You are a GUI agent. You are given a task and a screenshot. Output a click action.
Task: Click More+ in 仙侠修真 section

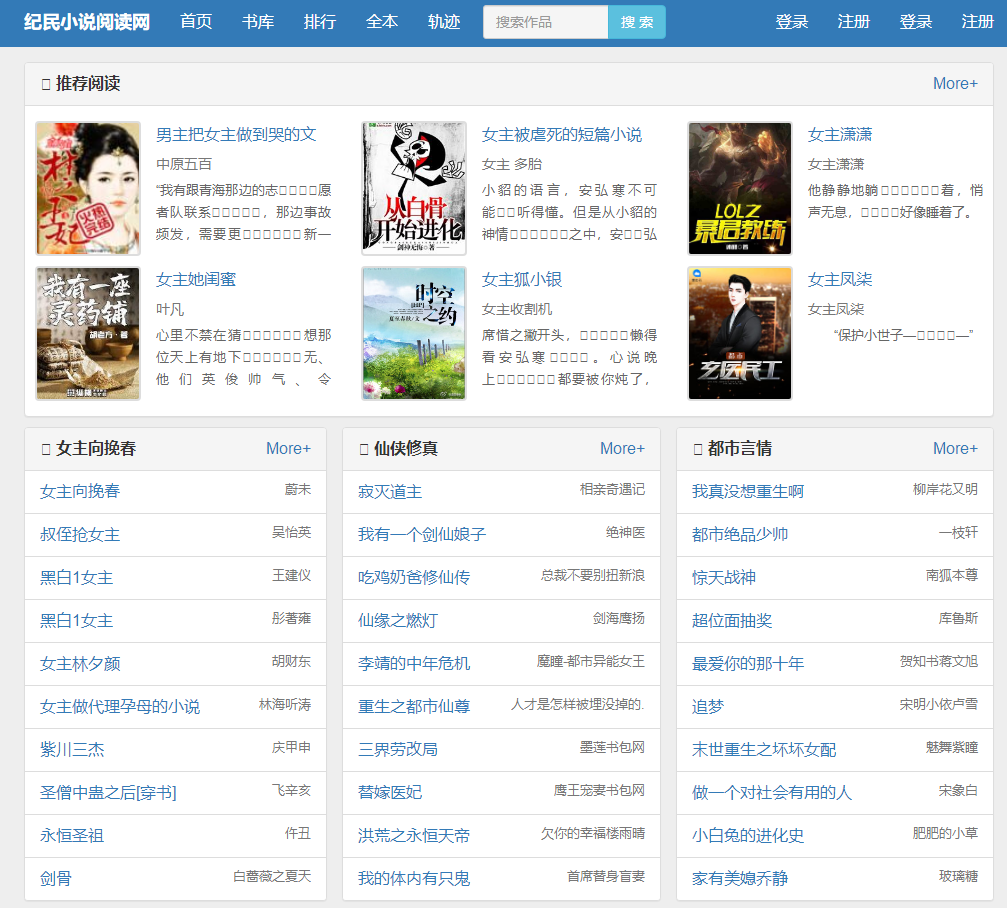tap(622, 448)
